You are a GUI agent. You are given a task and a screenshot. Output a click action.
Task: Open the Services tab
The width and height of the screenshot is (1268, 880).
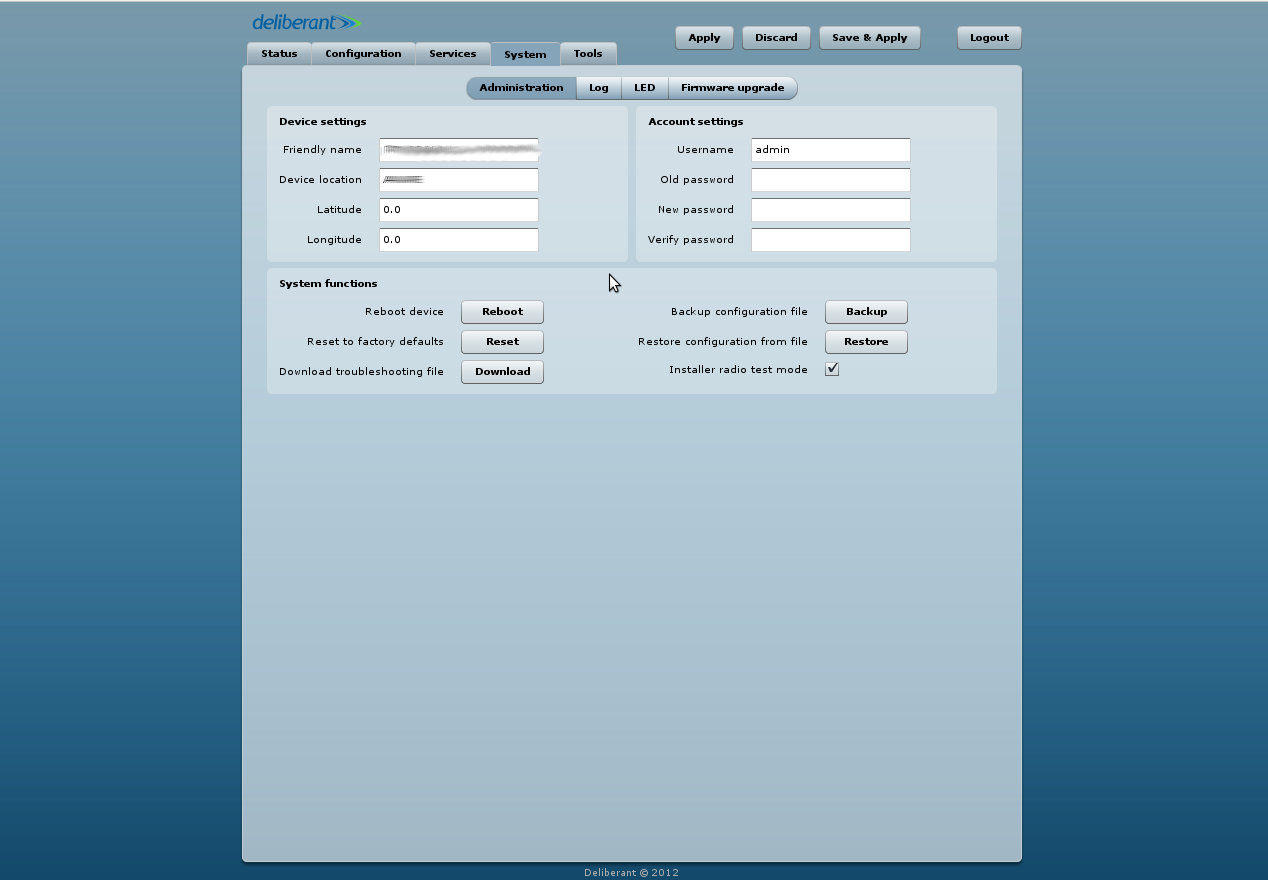click(x=452, y=54)
